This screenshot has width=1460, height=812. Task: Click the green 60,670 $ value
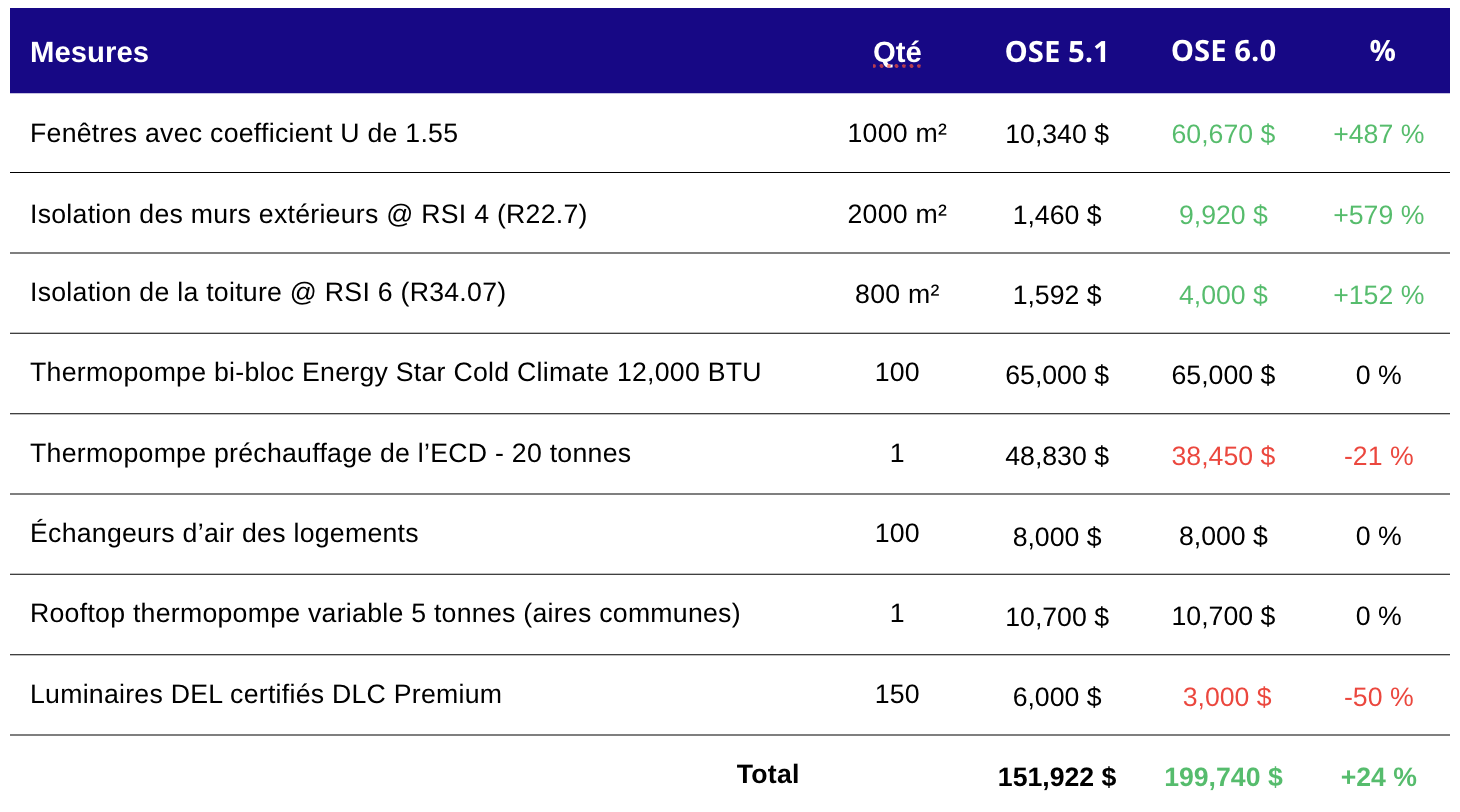coord(1223,134)
